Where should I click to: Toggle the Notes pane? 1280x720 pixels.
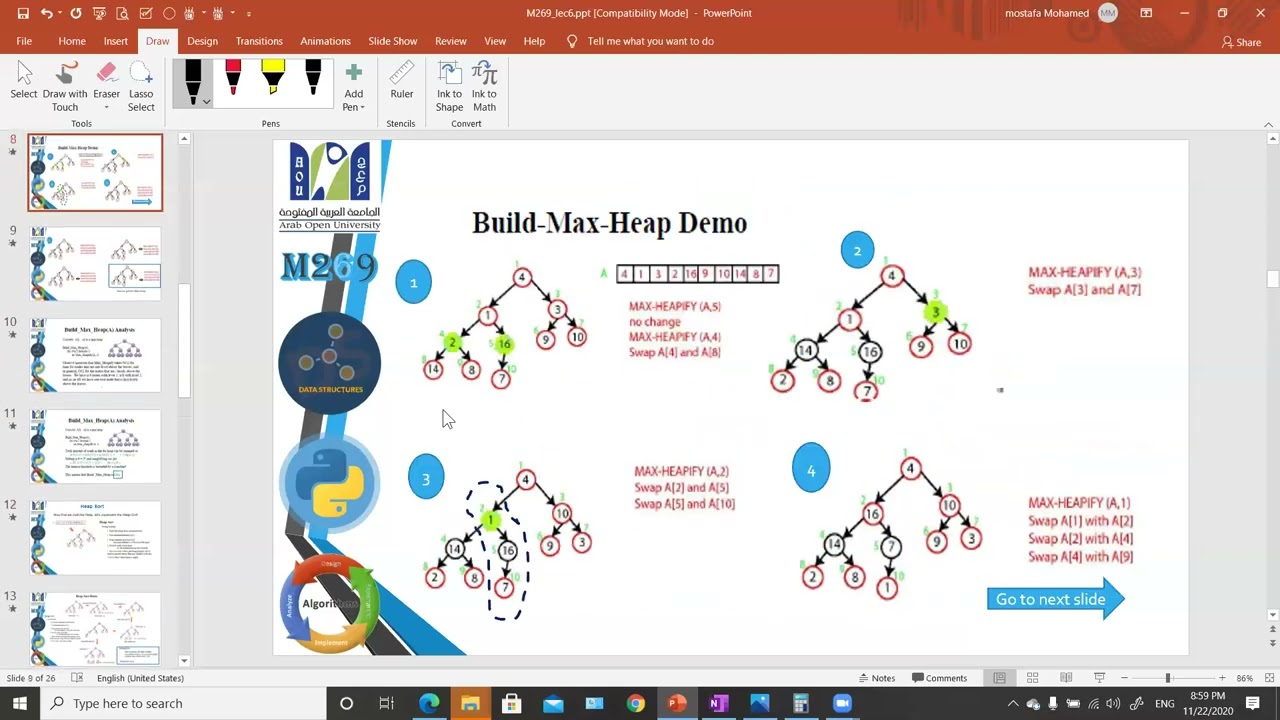tap(875, 678)
